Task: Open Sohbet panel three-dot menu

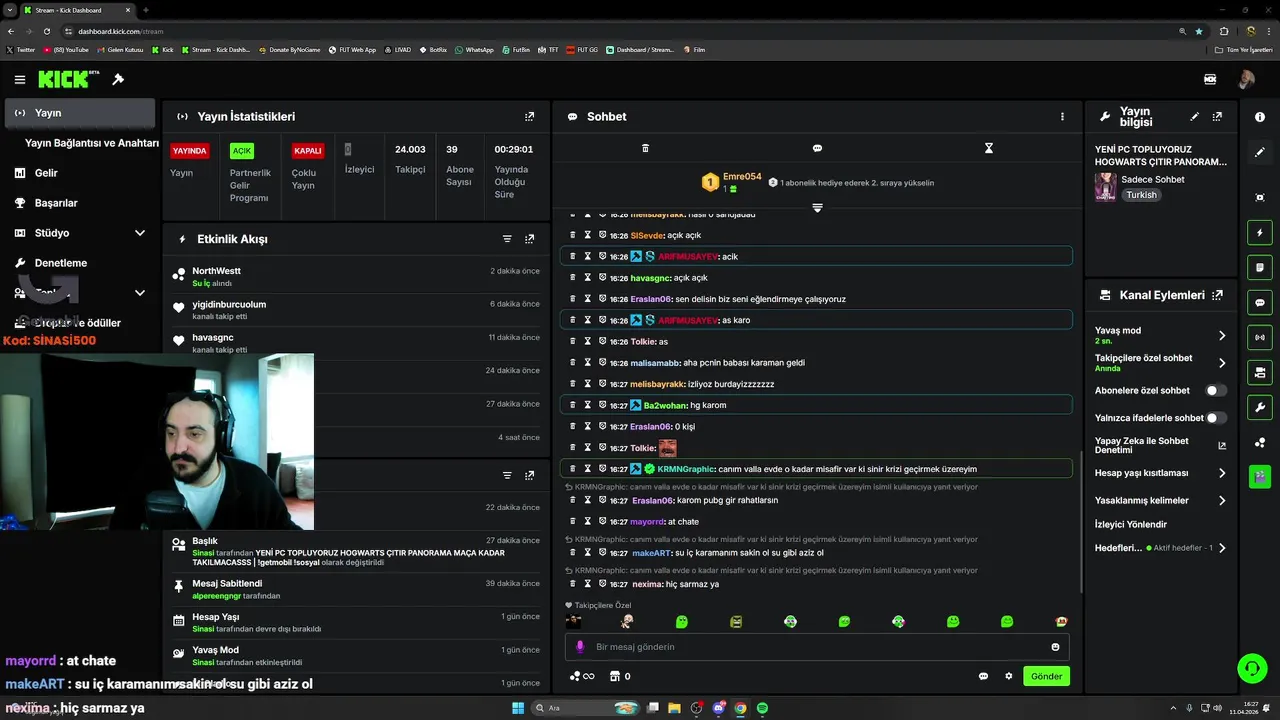Action: (x=1062, y=116)
